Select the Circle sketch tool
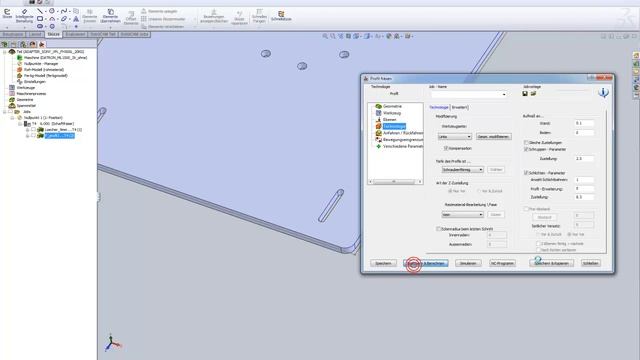 coord(52,11)
